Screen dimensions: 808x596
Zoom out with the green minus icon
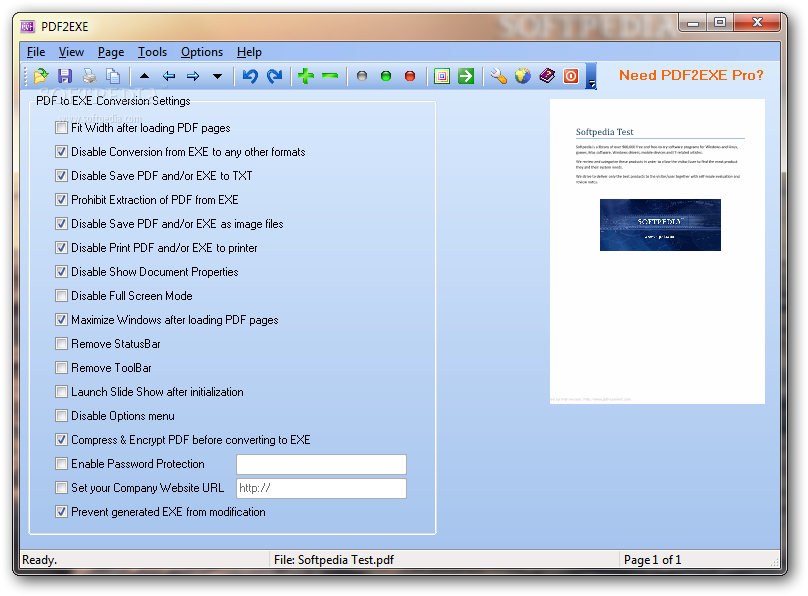tap(330, 76)
